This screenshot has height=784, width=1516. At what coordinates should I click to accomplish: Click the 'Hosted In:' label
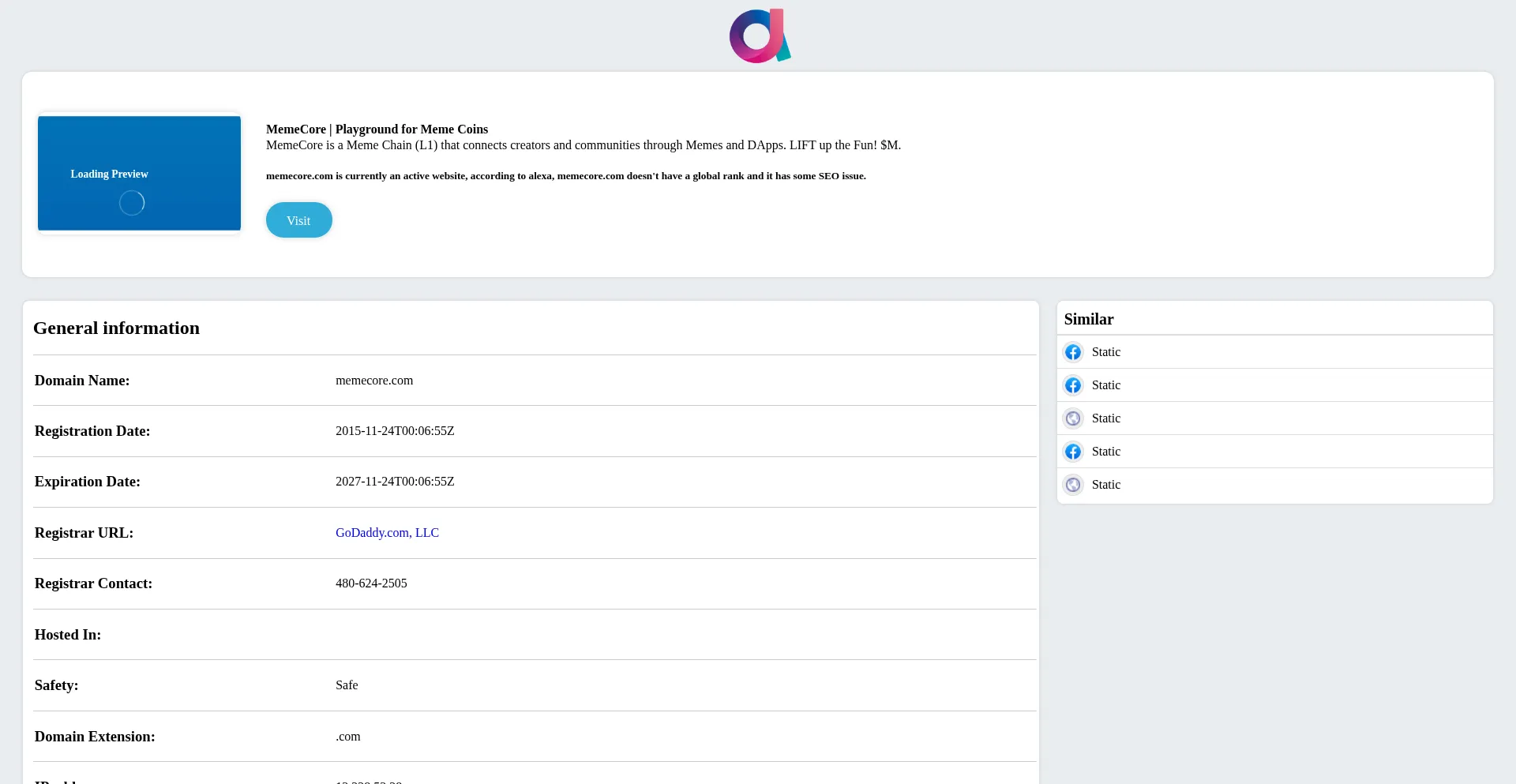pyautogui.click(x=68, y=635)
